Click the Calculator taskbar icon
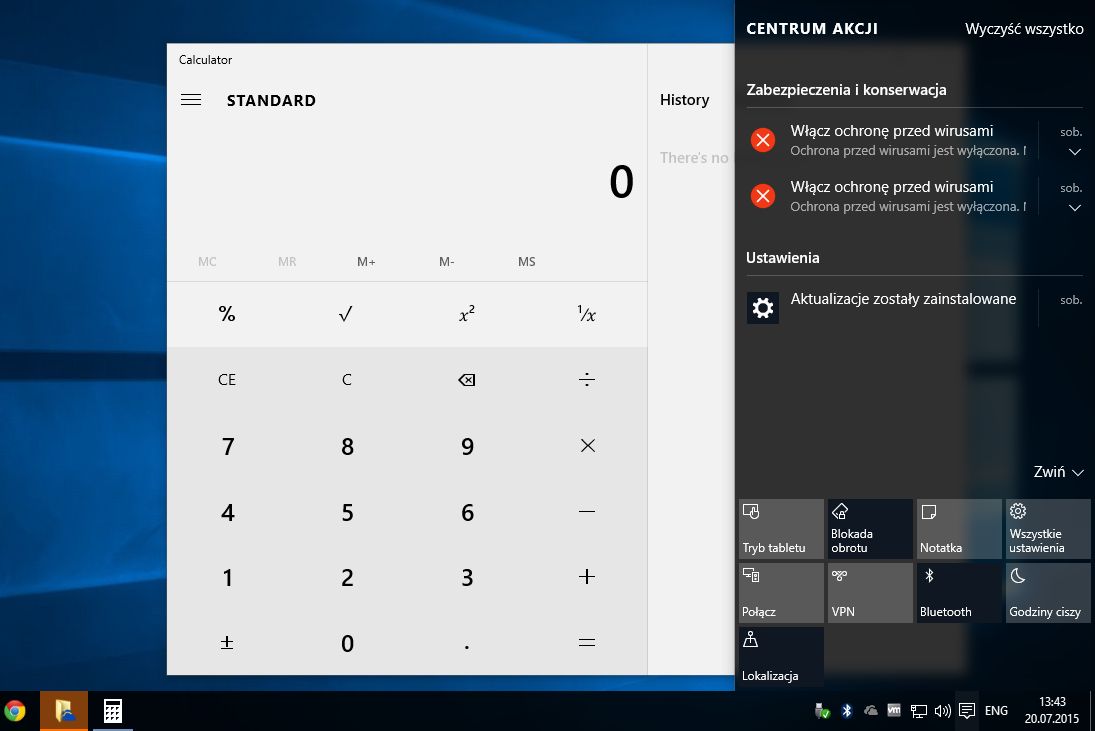Screen dimensions: 1095x731 coord(113,711)
